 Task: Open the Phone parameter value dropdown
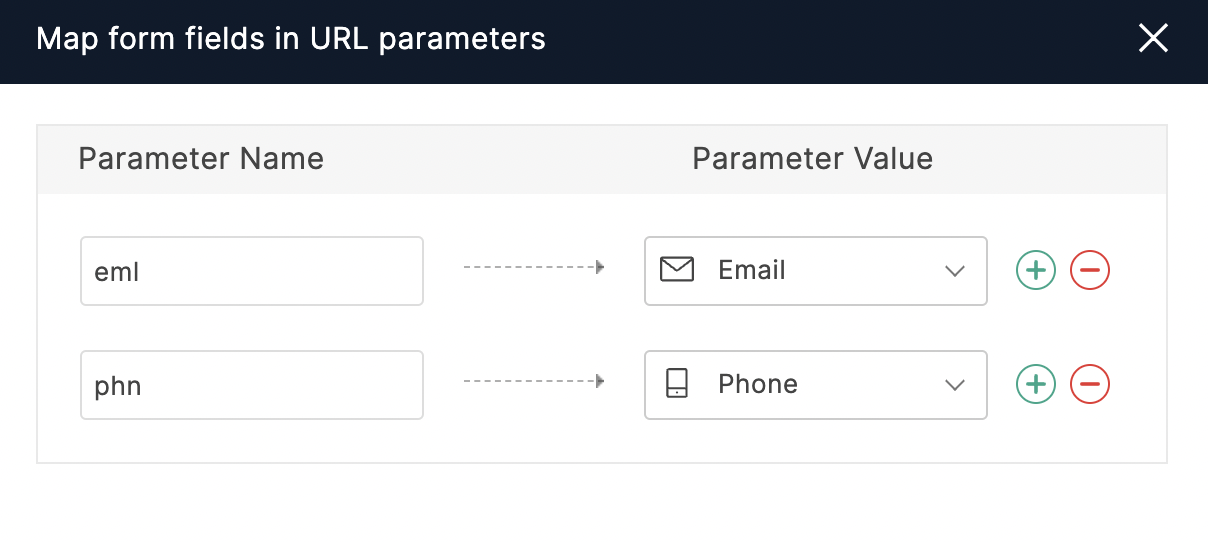coord(815,384)
